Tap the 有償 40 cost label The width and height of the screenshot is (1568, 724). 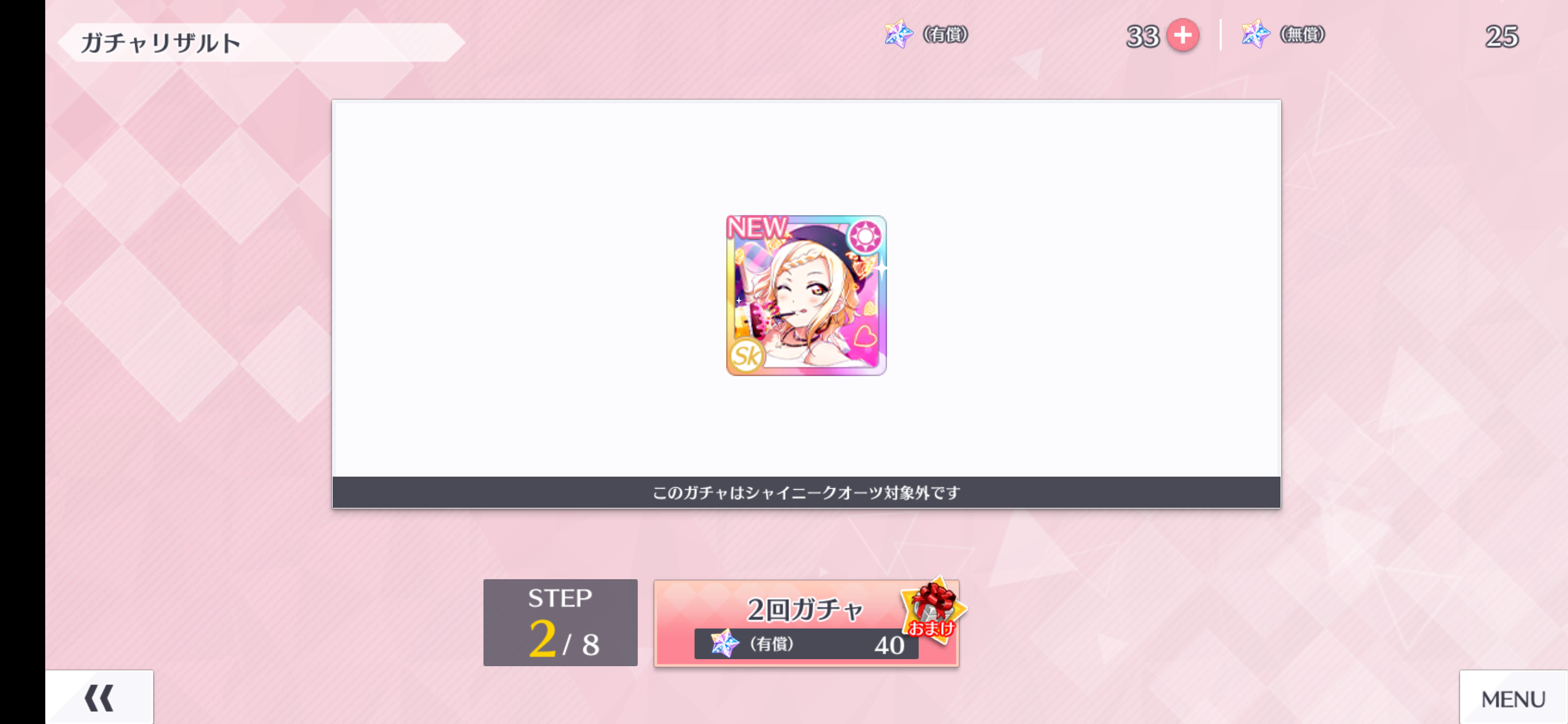point(806,644)
